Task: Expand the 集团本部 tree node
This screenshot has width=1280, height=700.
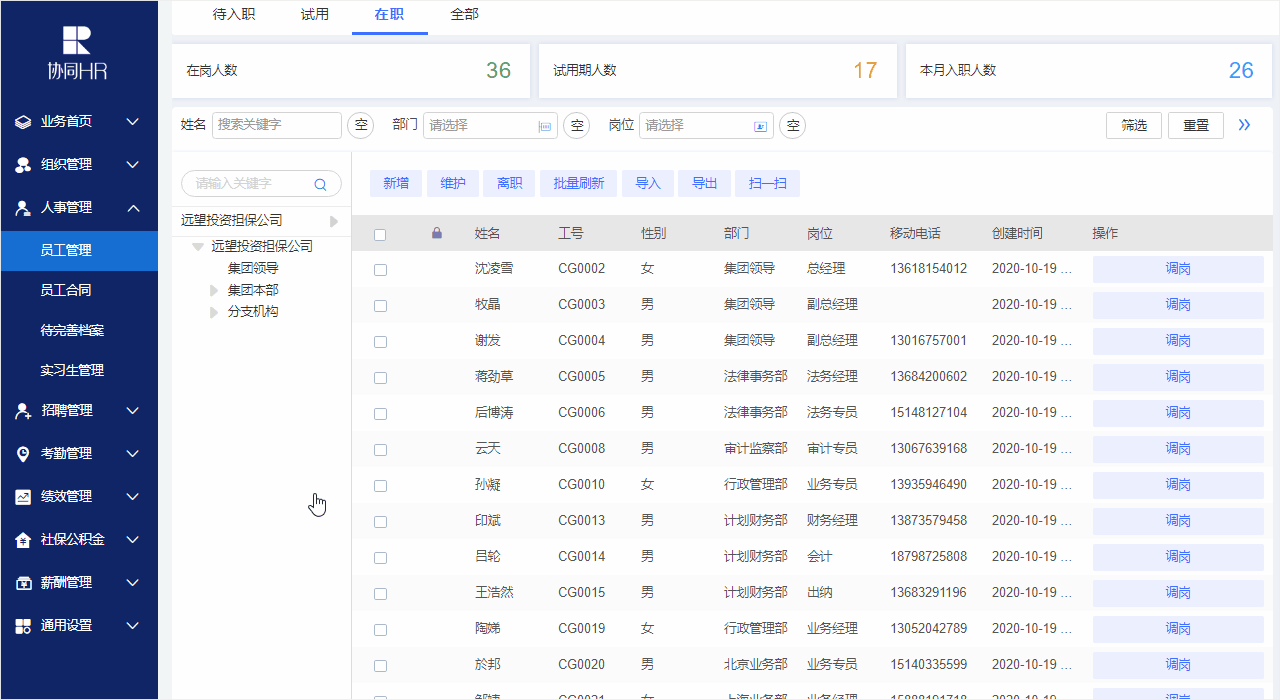Action: click(x=213, y=291)
